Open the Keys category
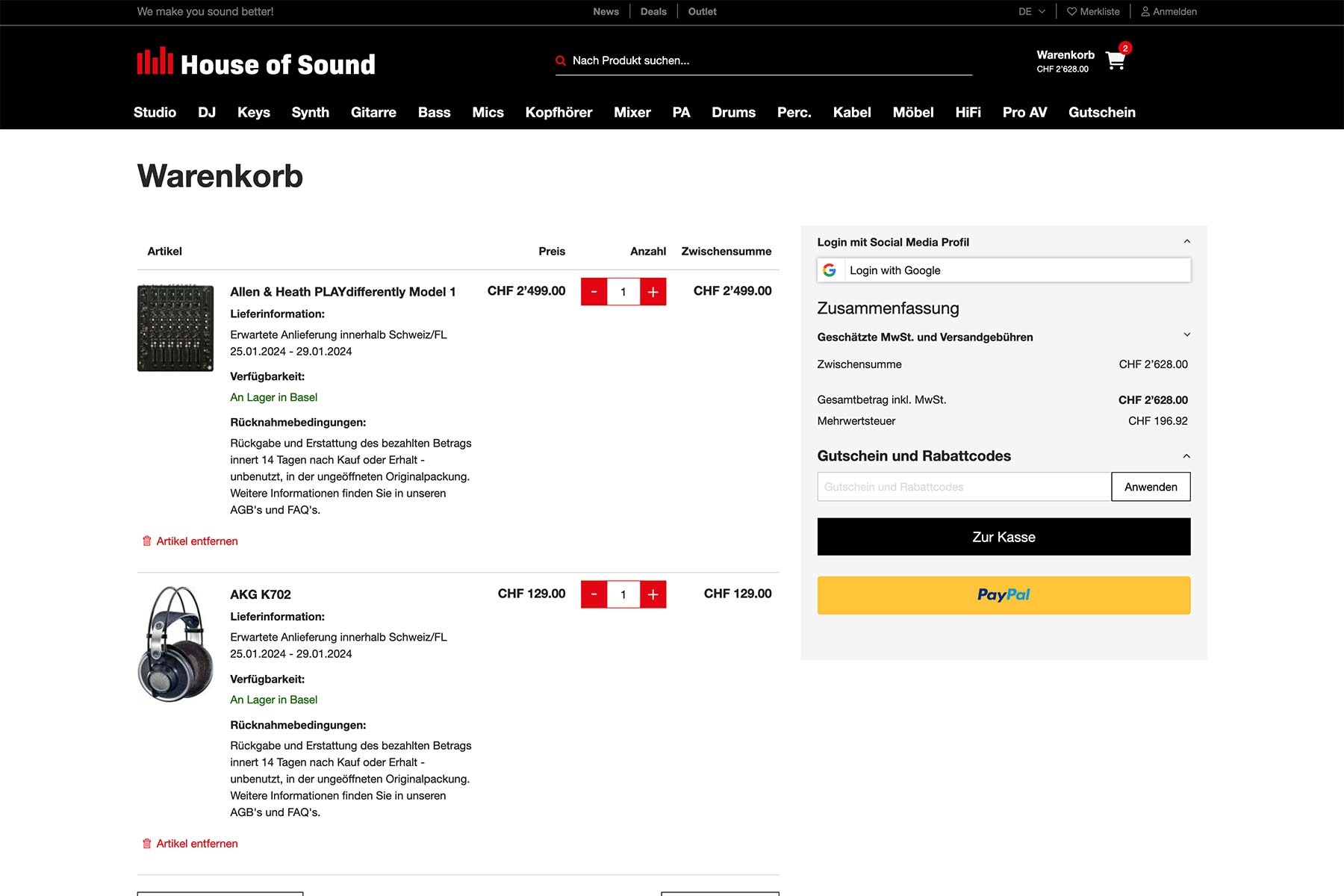The image size is (1344, 896). point(254,112)
